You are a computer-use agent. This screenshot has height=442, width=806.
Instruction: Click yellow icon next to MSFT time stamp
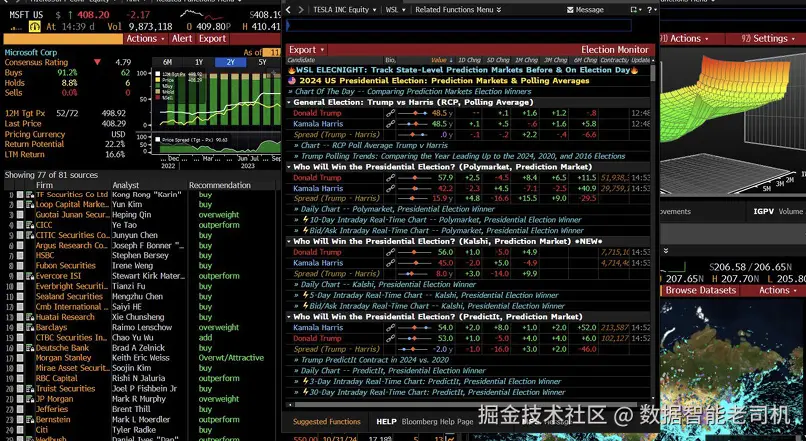coord(35,27)
